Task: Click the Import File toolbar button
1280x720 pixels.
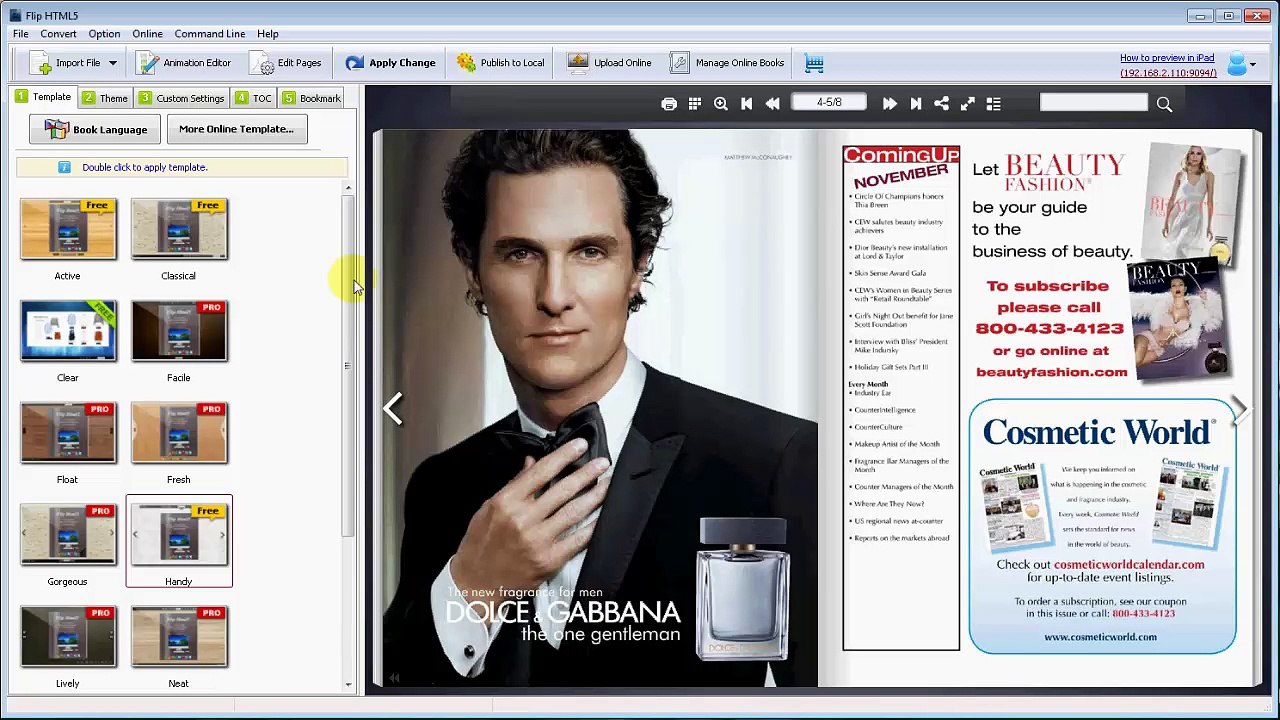Action: pyautogui.click(x=67, y=63)
